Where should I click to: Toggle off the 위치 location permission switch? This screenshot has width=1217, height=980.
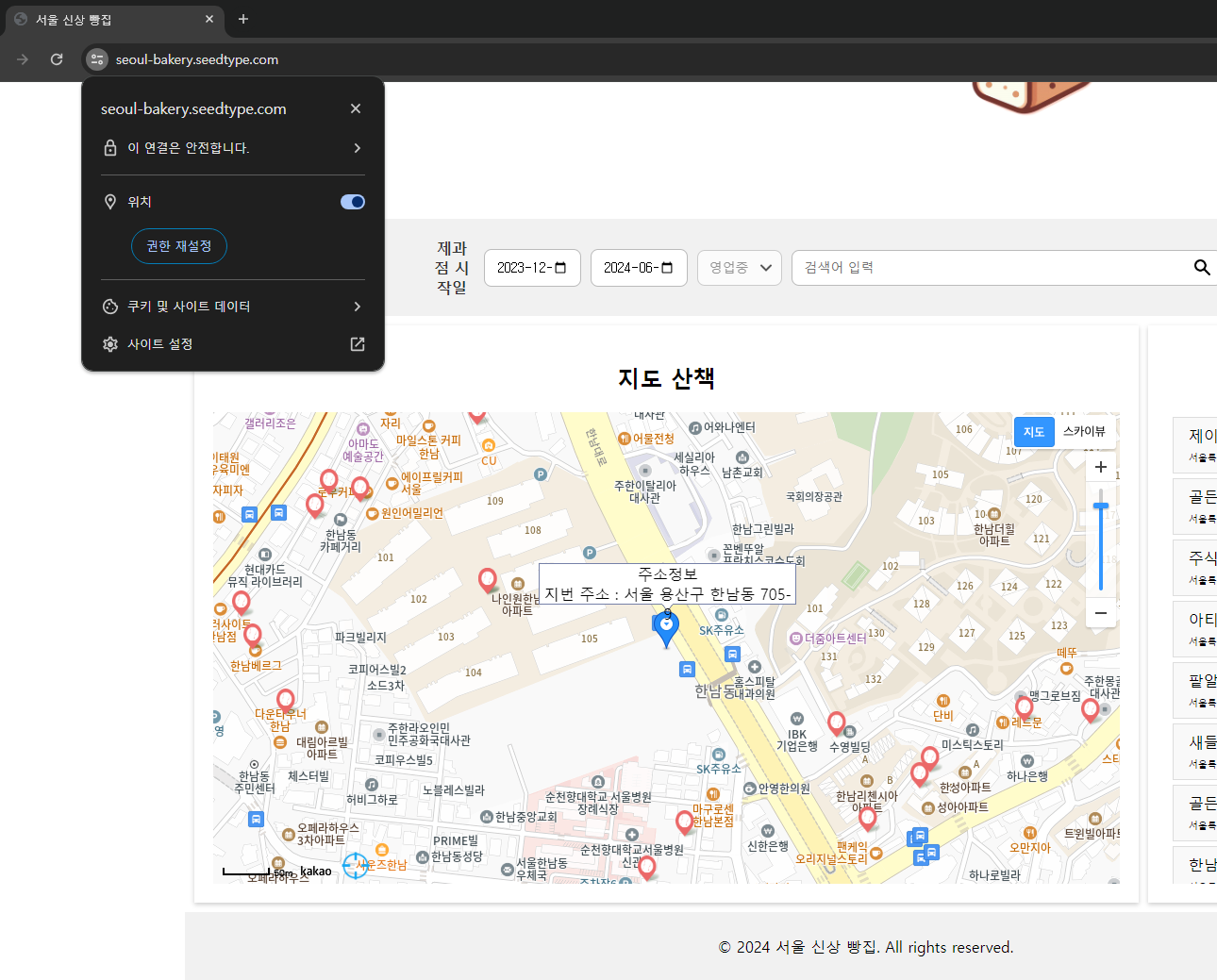coord(352,201)
